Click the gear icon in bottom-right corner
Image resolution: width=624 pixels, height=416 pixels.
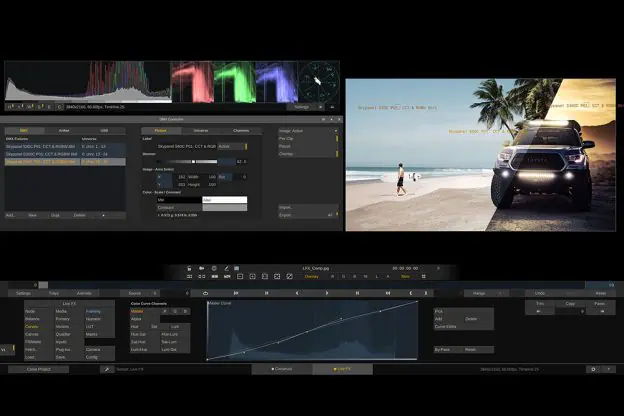coord(593,369)
